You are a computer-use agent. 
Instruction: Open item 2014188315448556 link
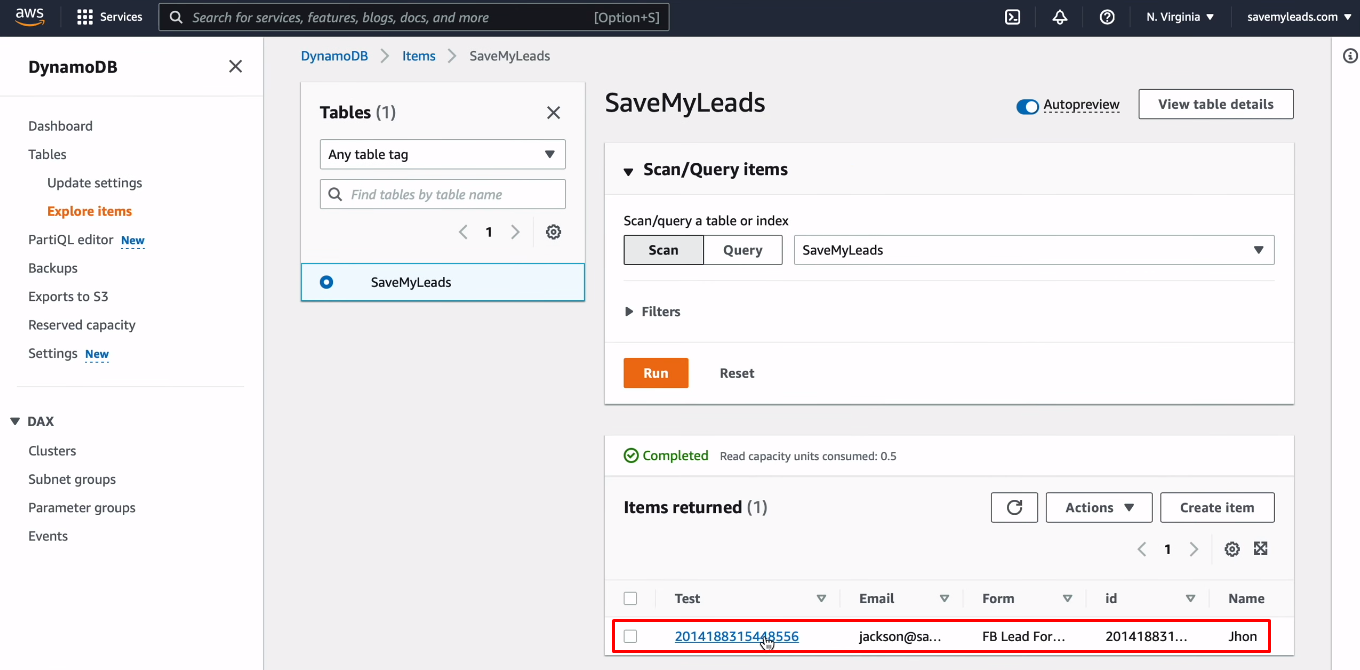coord(737,636)
